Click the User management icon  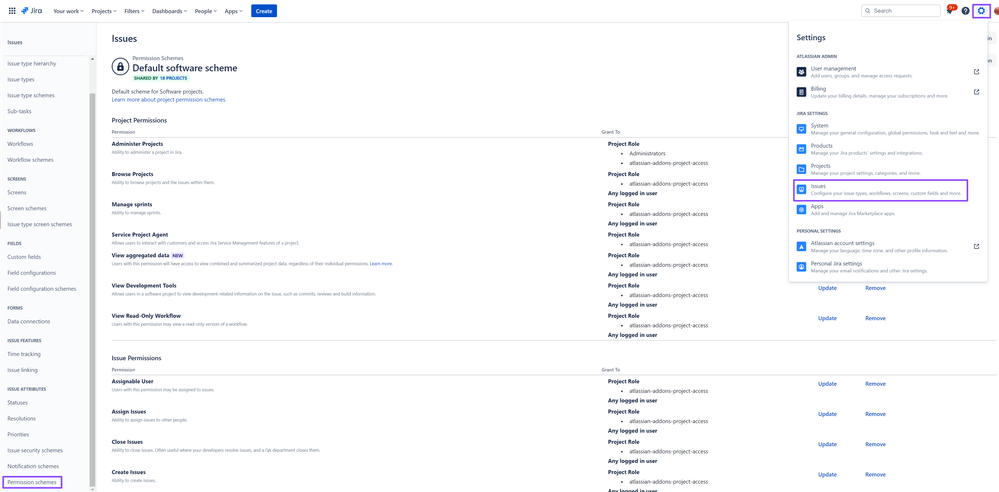pos(801,71)
